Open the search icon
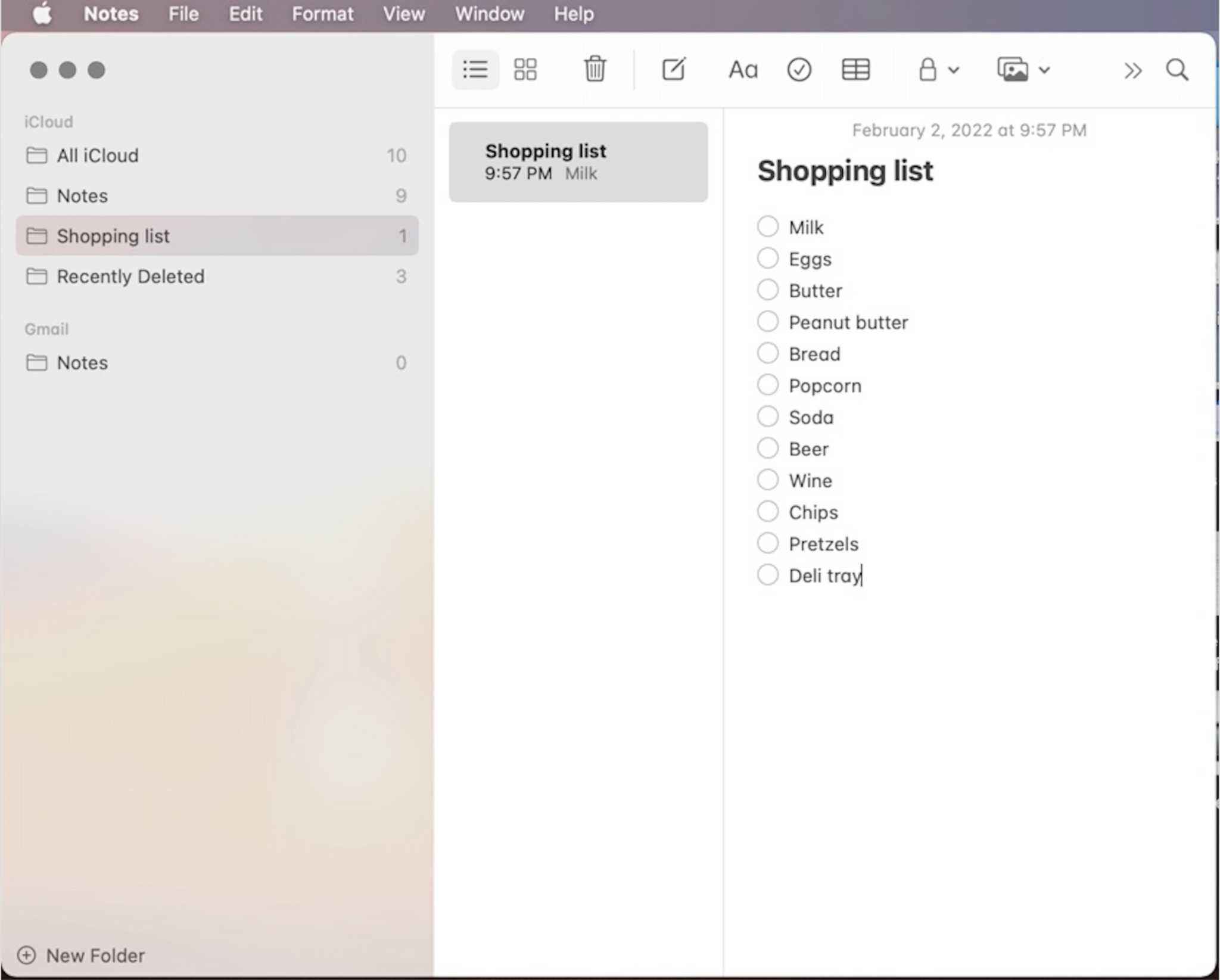The height and width of the screenshot is (980, 1220). pos(1178,69)
